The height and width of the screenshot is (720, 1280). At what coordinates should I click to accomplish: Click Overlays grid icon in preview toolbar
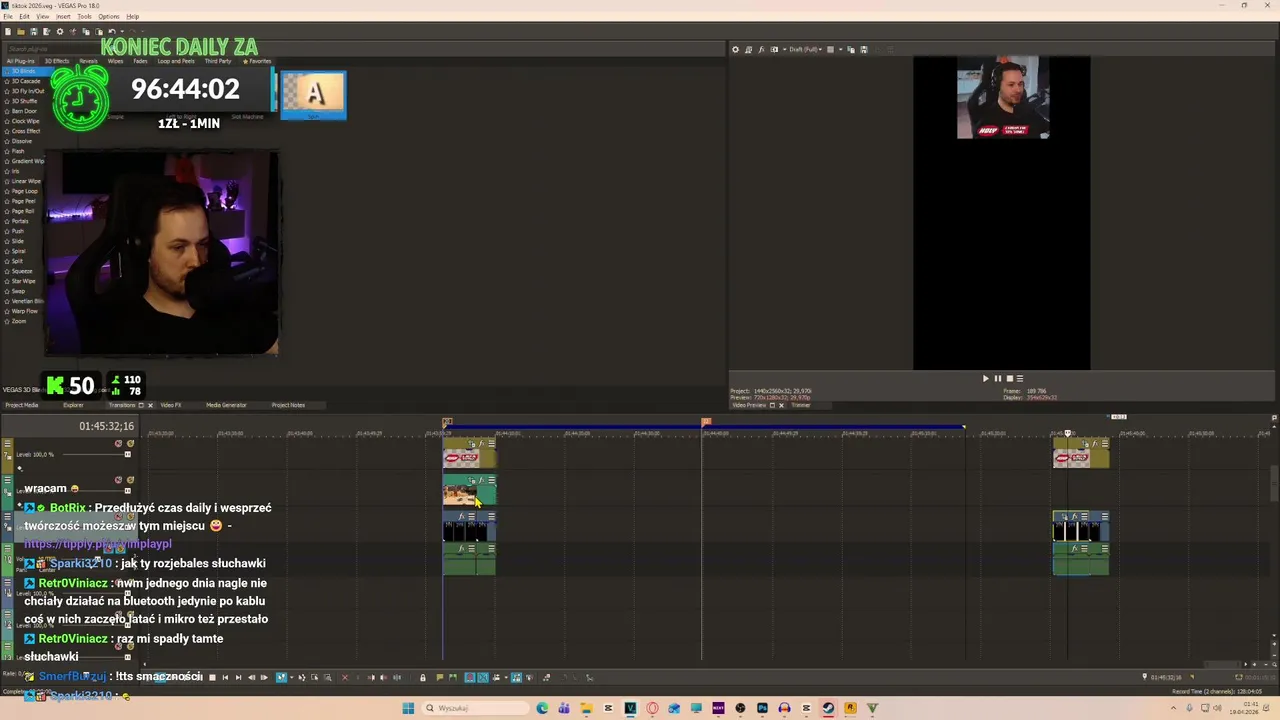(x=830, y=50)
